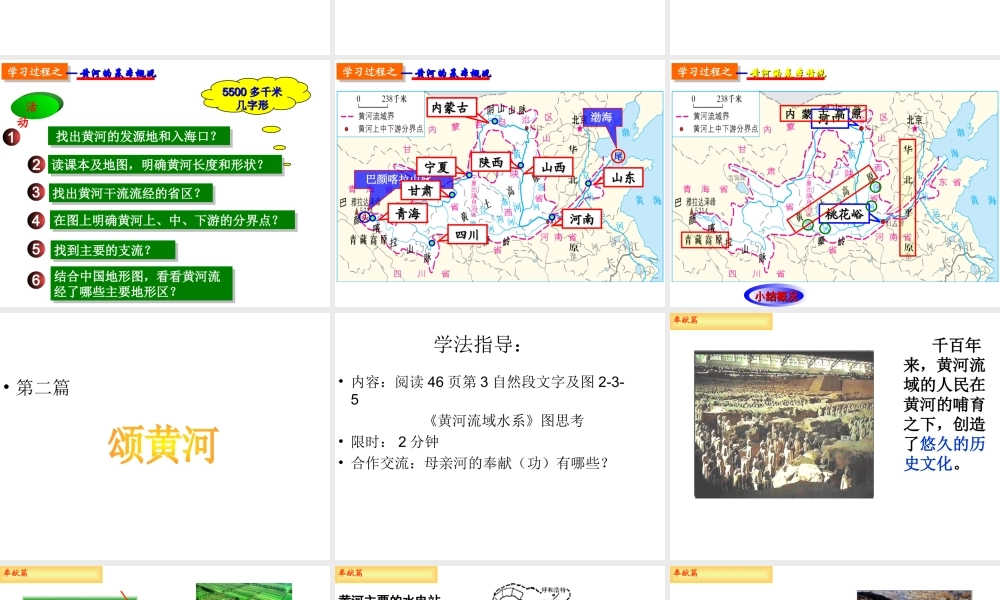
Task: Click the 奉献篇 tab above the terracotta photo
Action: [721, 321]
